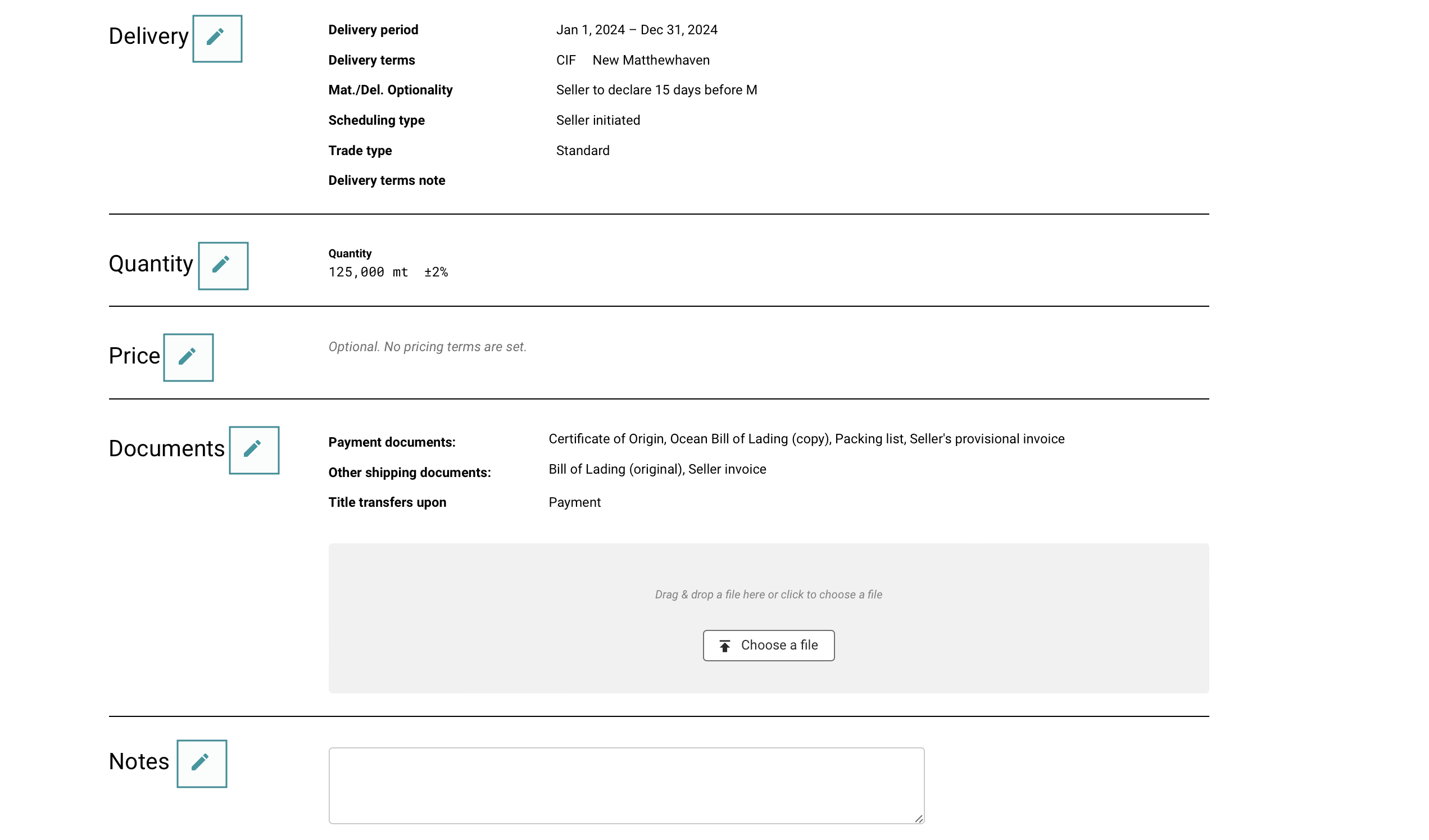
Task: Click the Delivery section edit pencil icon
Action: pyautogui.click(x=217, y=39)
